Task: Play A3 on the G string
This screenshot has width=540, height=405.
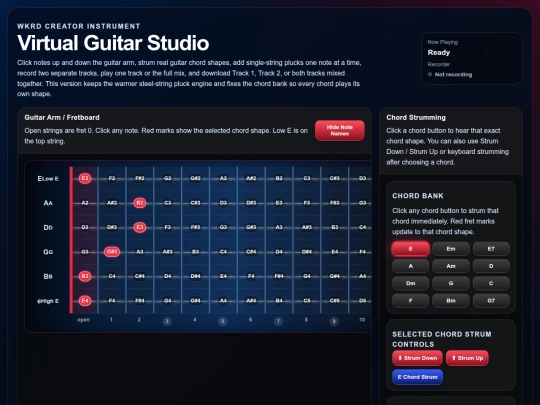Action: click(140, 252)
